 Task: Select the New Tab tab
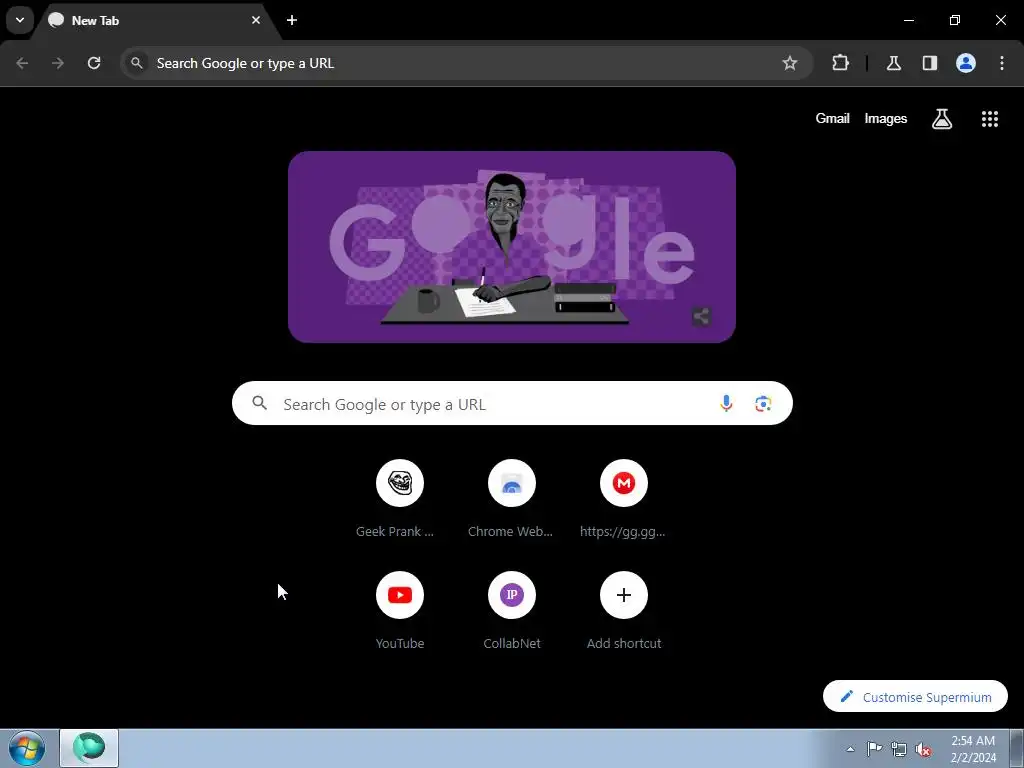point(153,20)
